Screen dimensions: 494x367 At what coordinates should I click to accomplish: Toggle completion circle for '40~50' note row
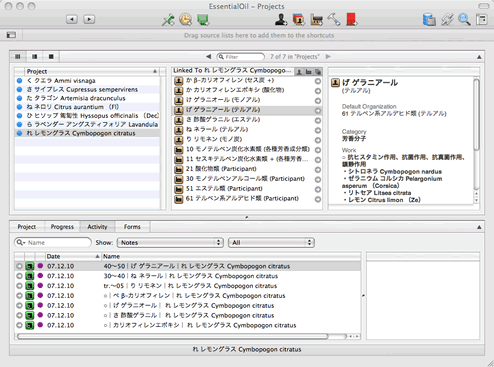19,266
